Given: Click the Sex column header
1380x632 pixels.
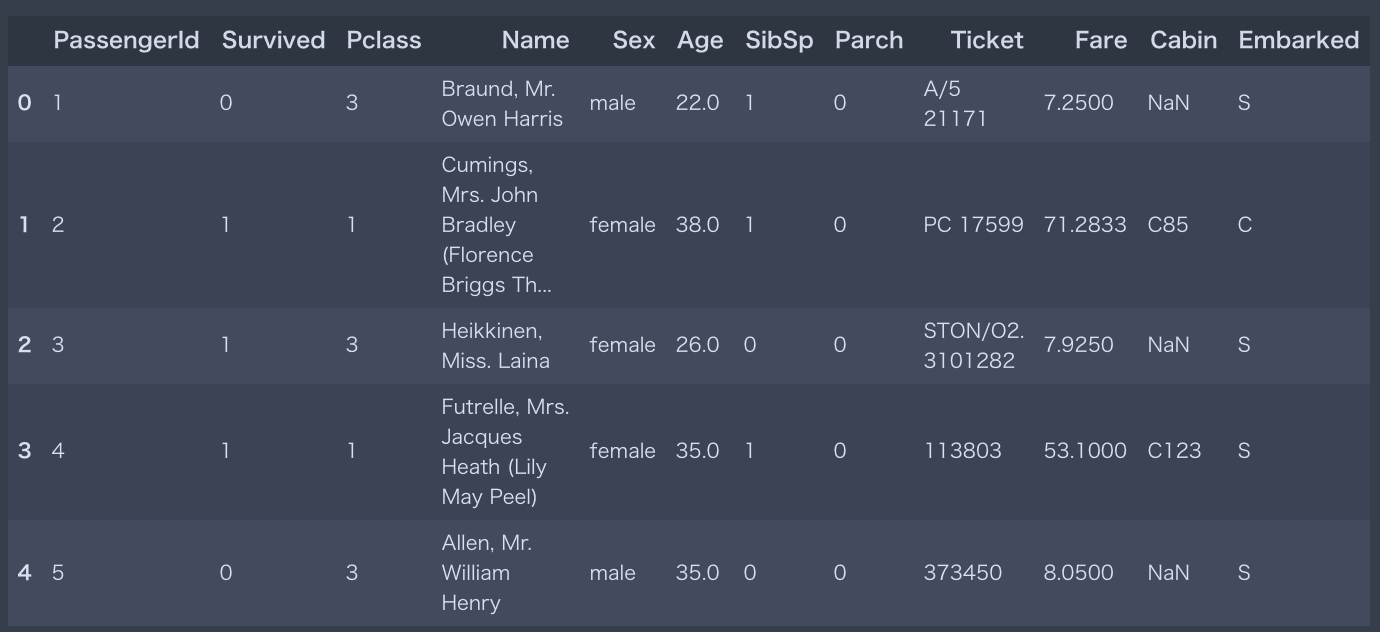Looking at the screenshot, I should [x=634, y=40].
